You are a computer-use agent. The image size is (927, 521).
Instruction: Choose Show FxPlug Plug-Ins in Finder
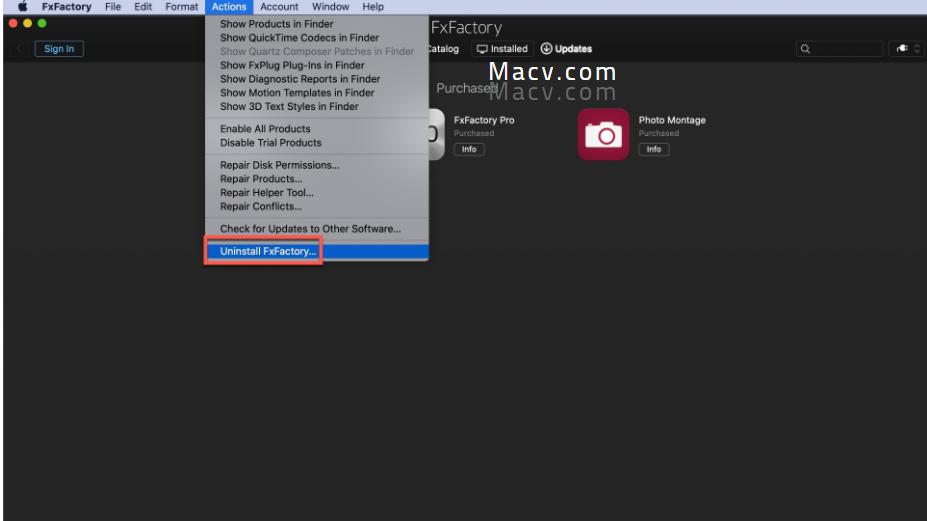point(317,65)
